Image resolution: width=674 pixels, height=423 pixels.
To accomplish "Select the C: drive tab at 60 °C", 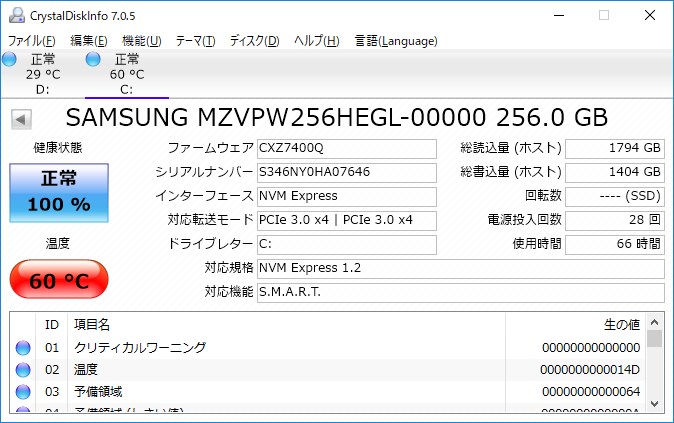I will 127,74.
